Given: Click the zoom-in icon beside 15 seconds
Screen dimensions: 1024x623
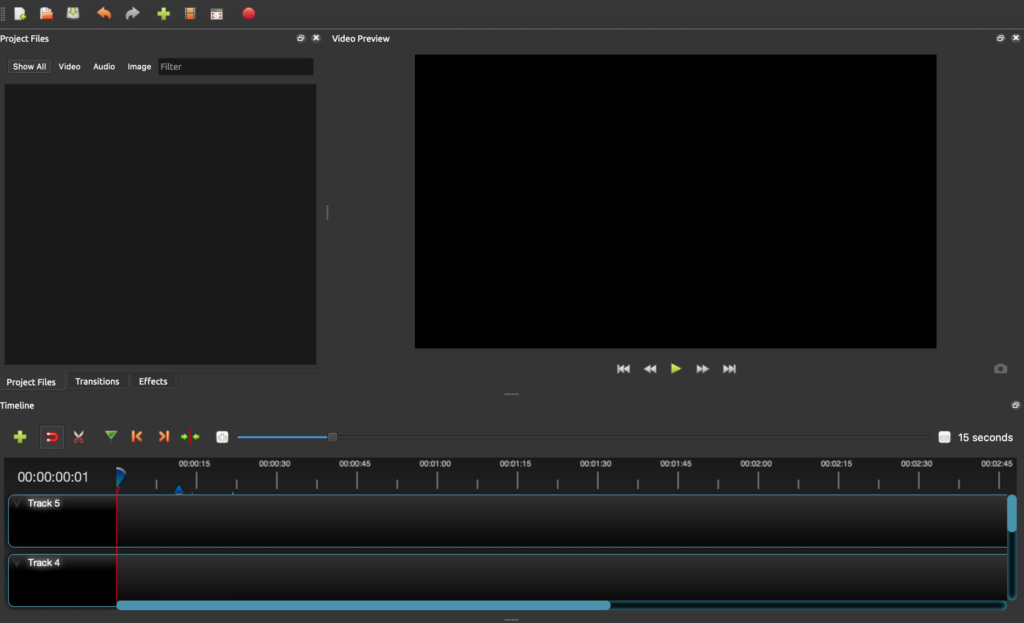Looking at the screenshot, I should (944, 438).
